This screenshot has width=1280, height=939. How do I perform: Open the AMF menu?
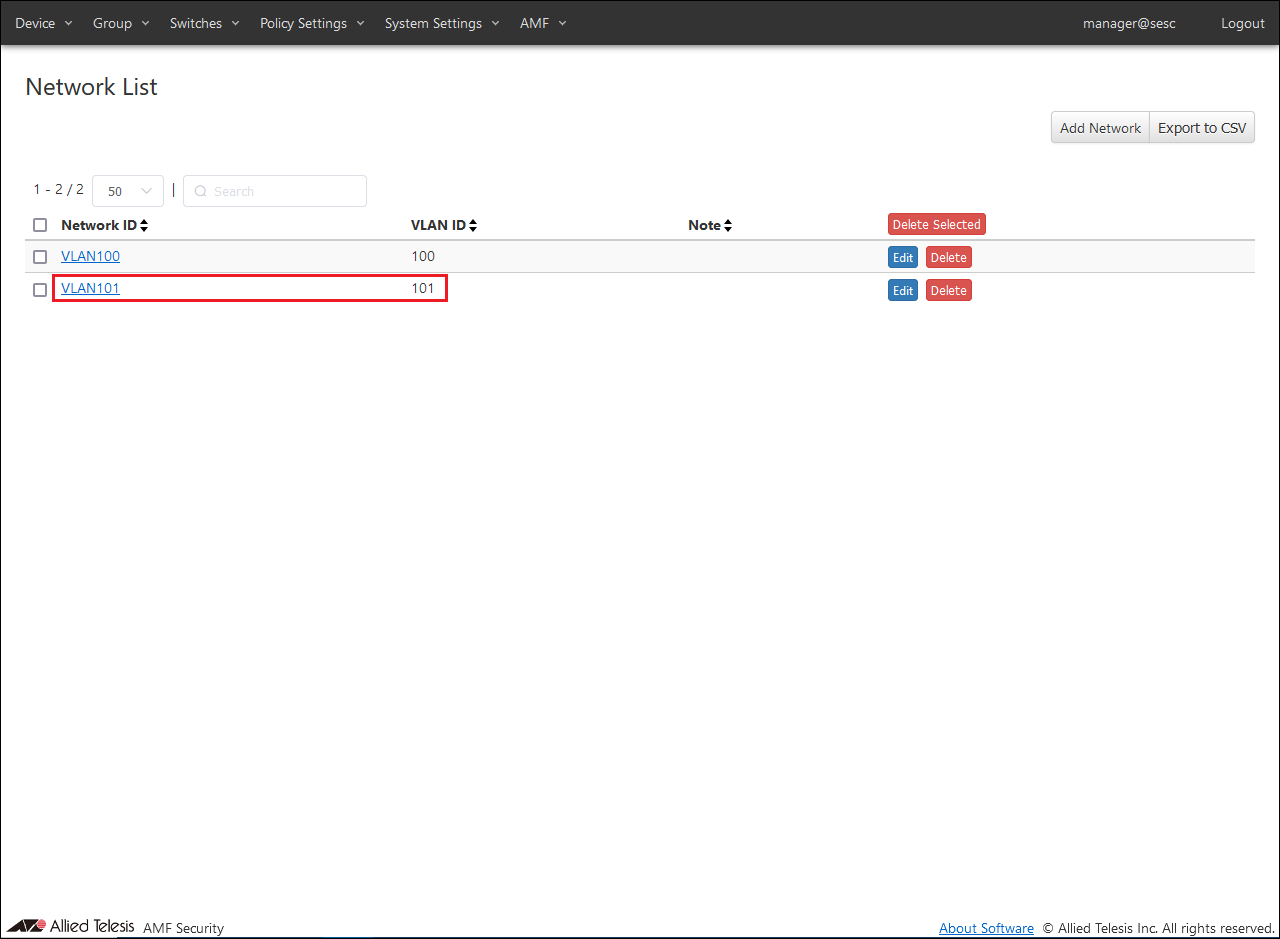pyautogui.click(x=543, y=23)
